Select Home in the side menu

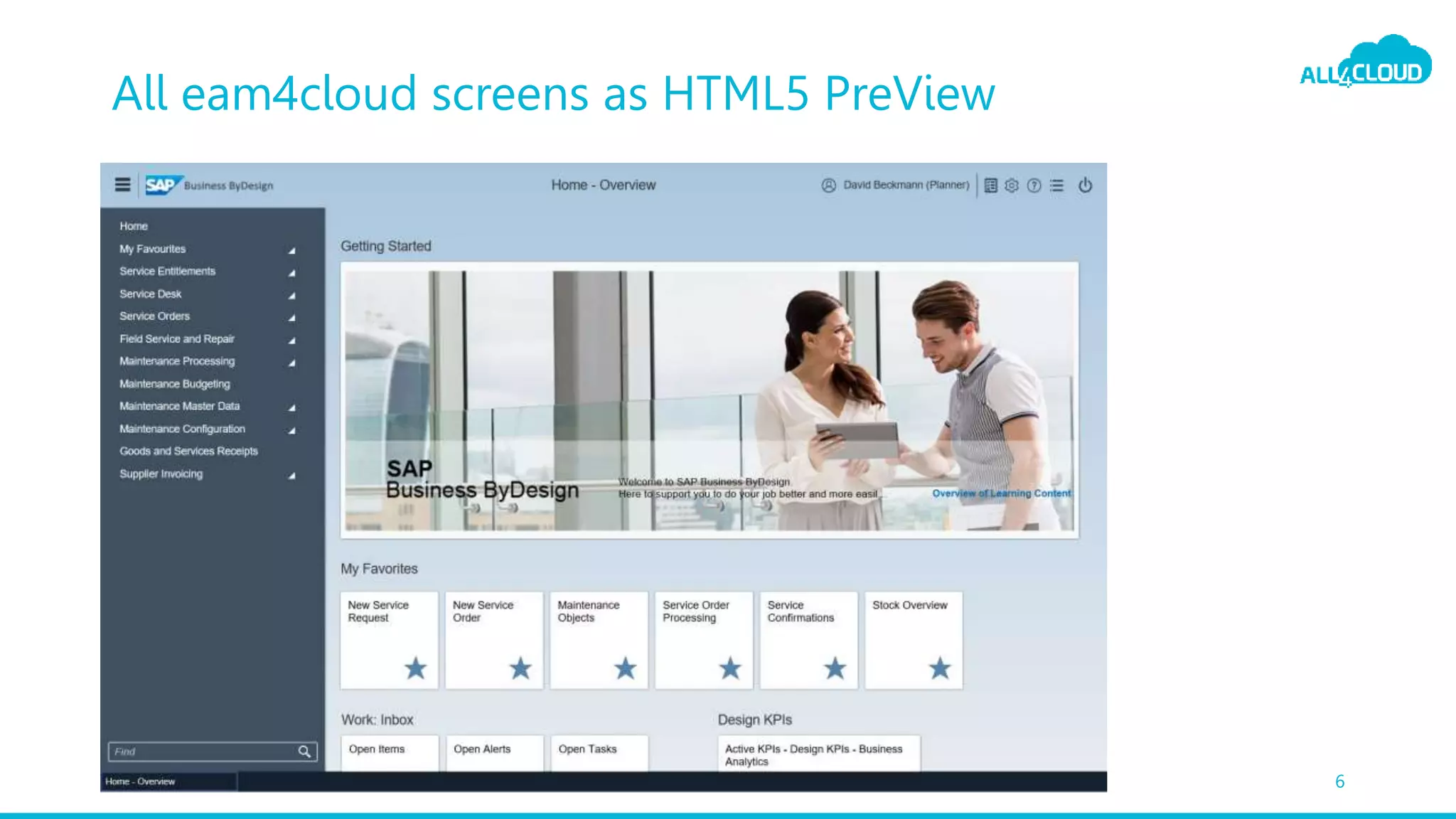pos(134,226)
